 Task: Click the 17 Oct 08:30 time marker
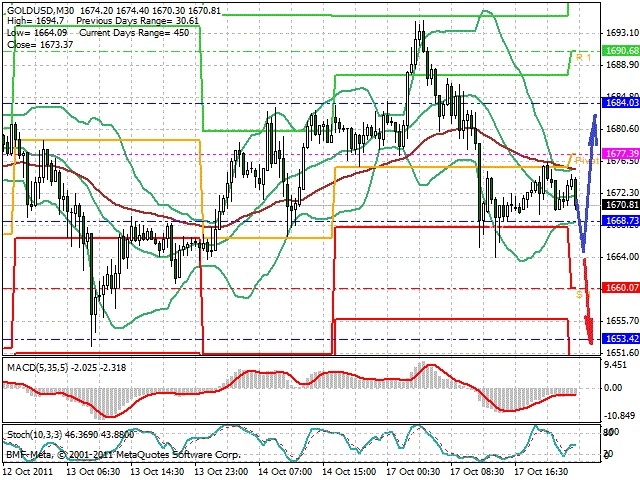coord(477,471)
